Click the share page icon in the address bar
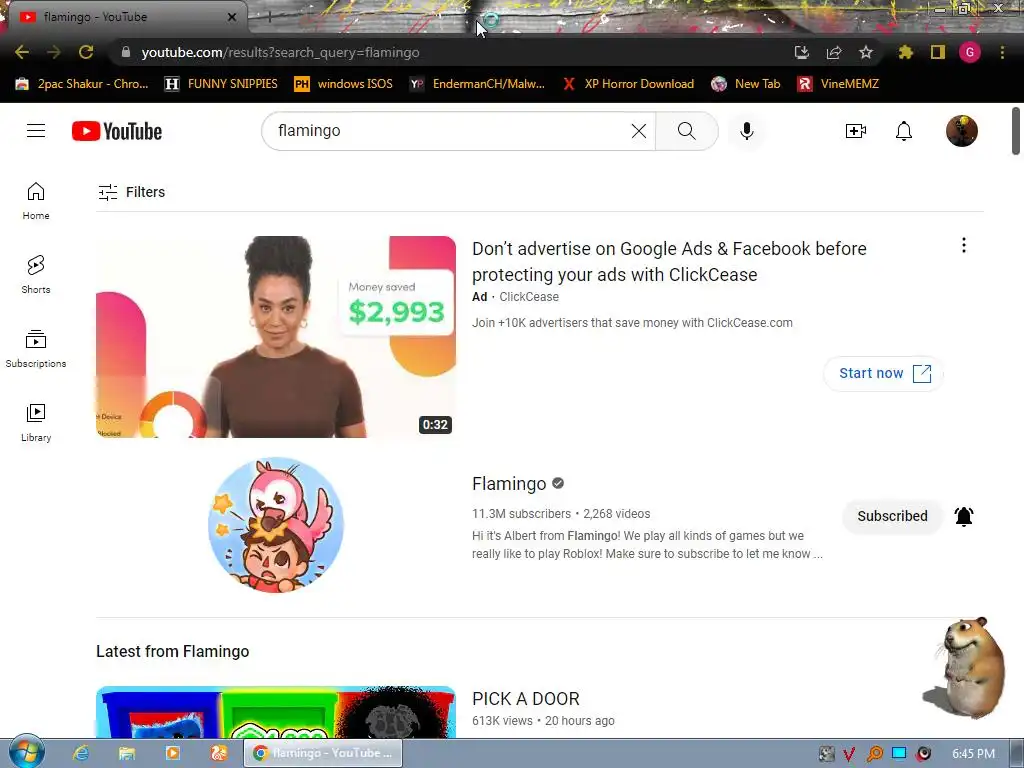This screenshot has height=768, width=1024. [833, 52]
